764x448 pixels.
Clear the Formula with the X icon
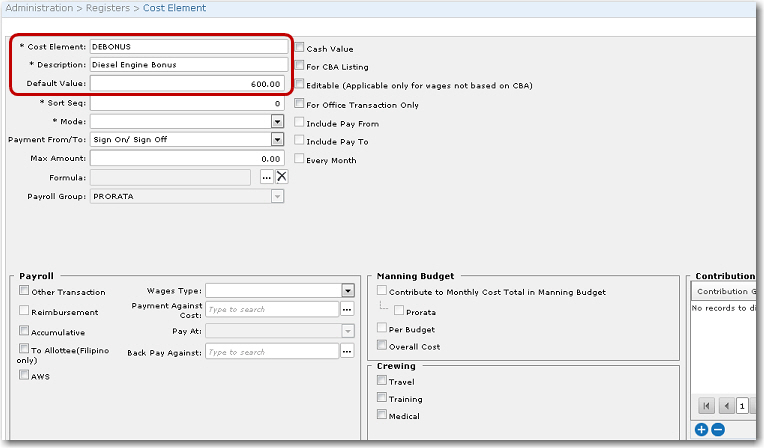click(x=282, y=177)
